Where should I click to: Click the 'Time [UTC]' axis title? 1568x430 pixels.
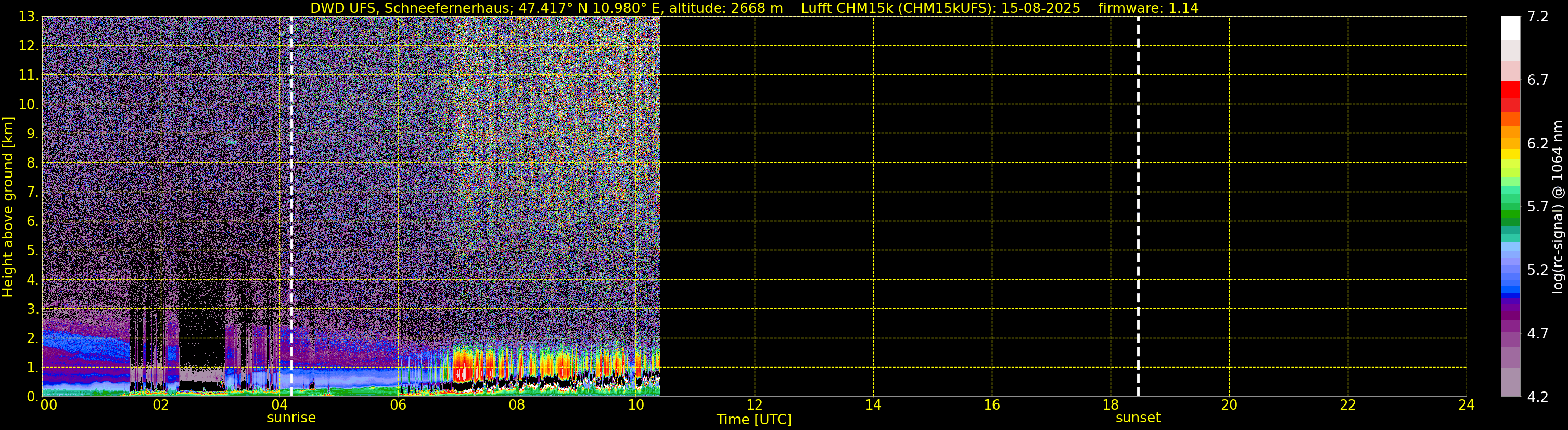(754, 420)
